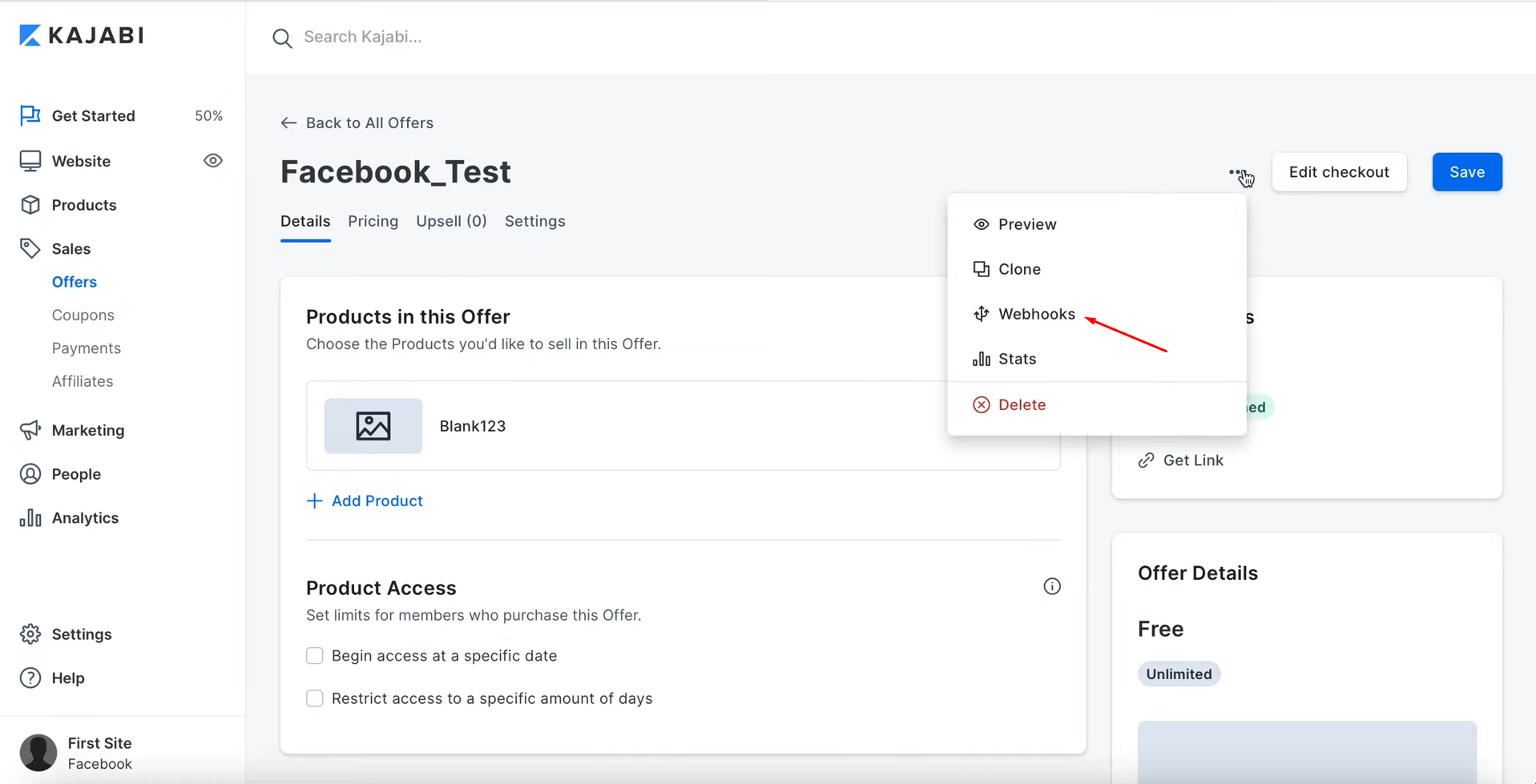Open Offers in the Sales submenu
1536x784 pixels.
[75, 282]
